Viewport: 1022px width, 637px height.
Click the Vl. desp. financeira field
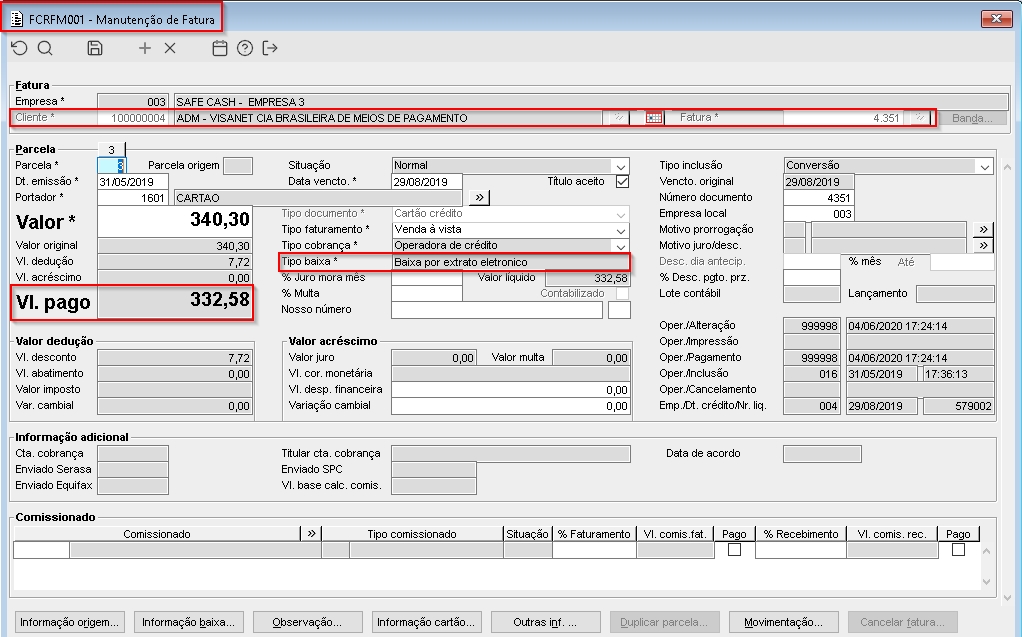pyautogui.click(x=510, y=390)
